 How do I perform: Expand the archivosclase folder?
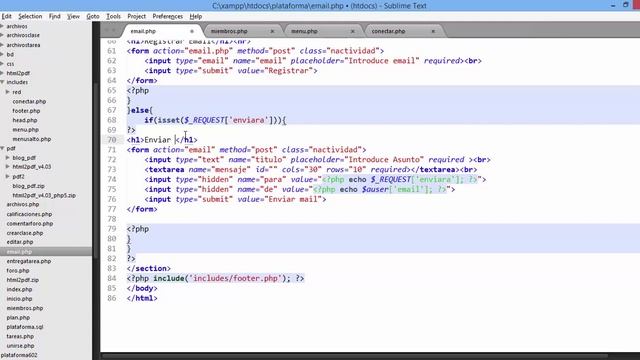[2, 35]
